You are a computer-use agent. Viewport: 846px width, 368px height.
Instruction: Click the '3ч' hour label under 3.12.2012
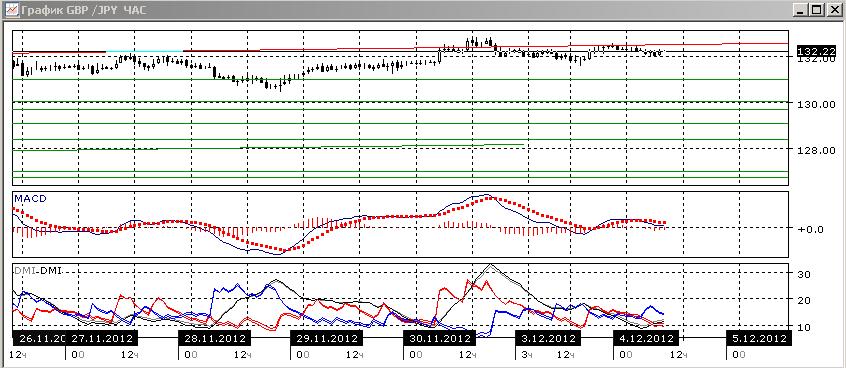point(526,355)
